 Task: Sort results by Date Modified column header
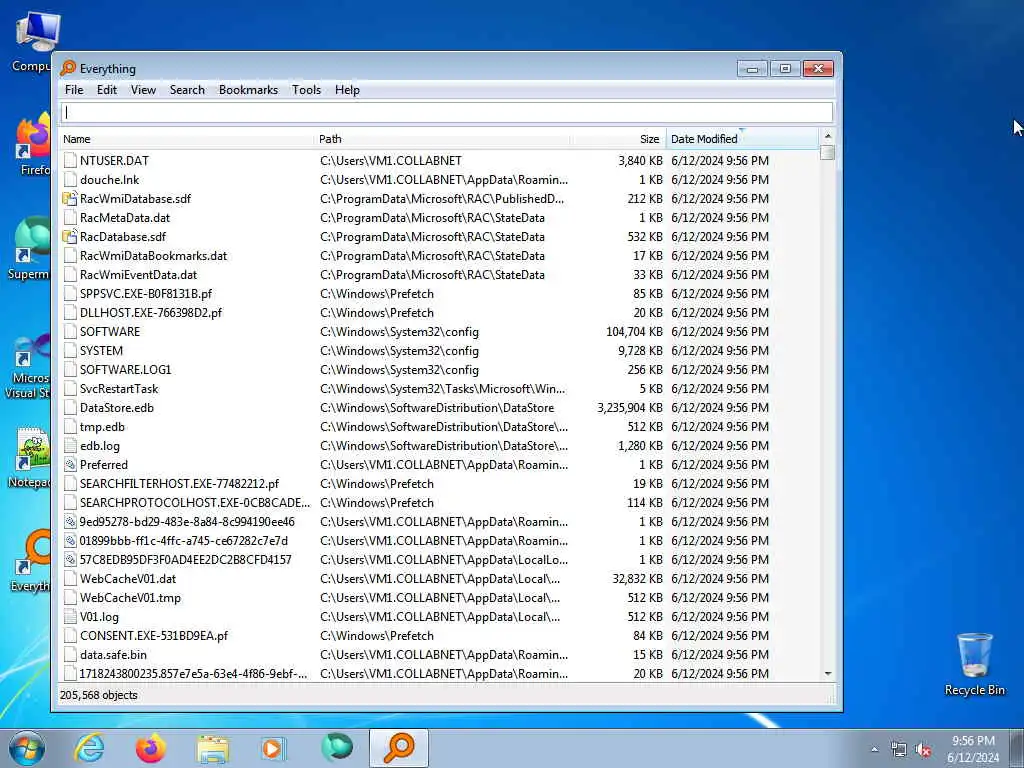point(742,139)
